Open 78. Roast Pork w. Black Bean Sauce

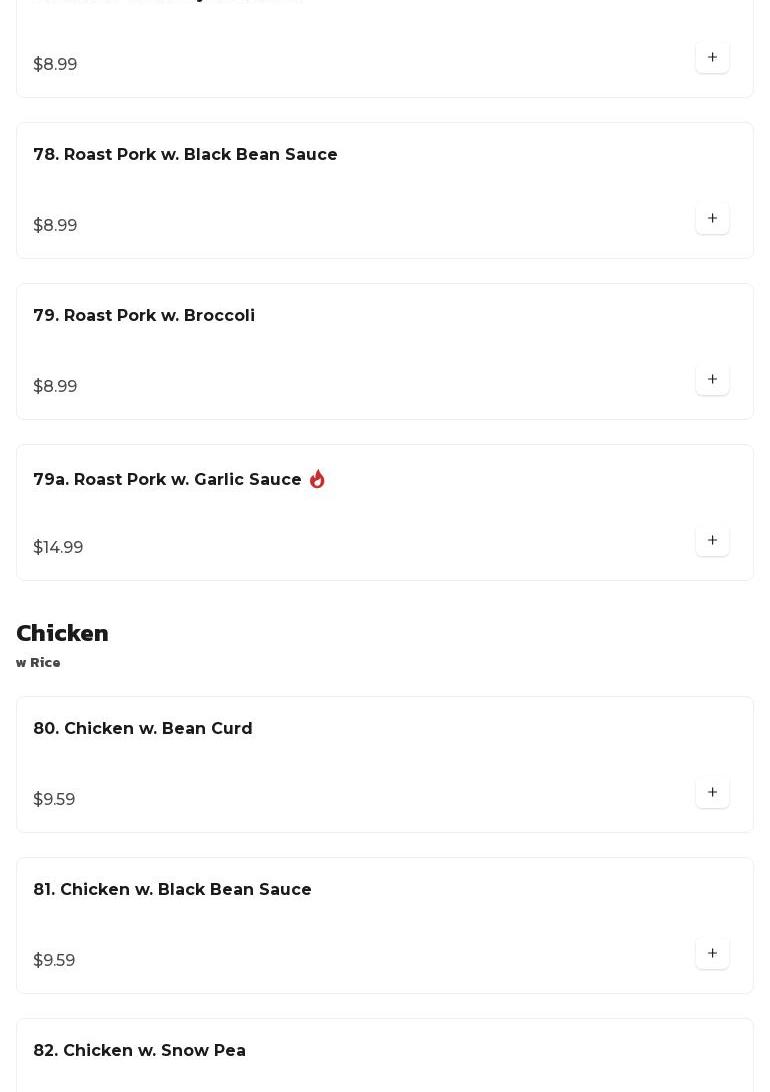185,154
